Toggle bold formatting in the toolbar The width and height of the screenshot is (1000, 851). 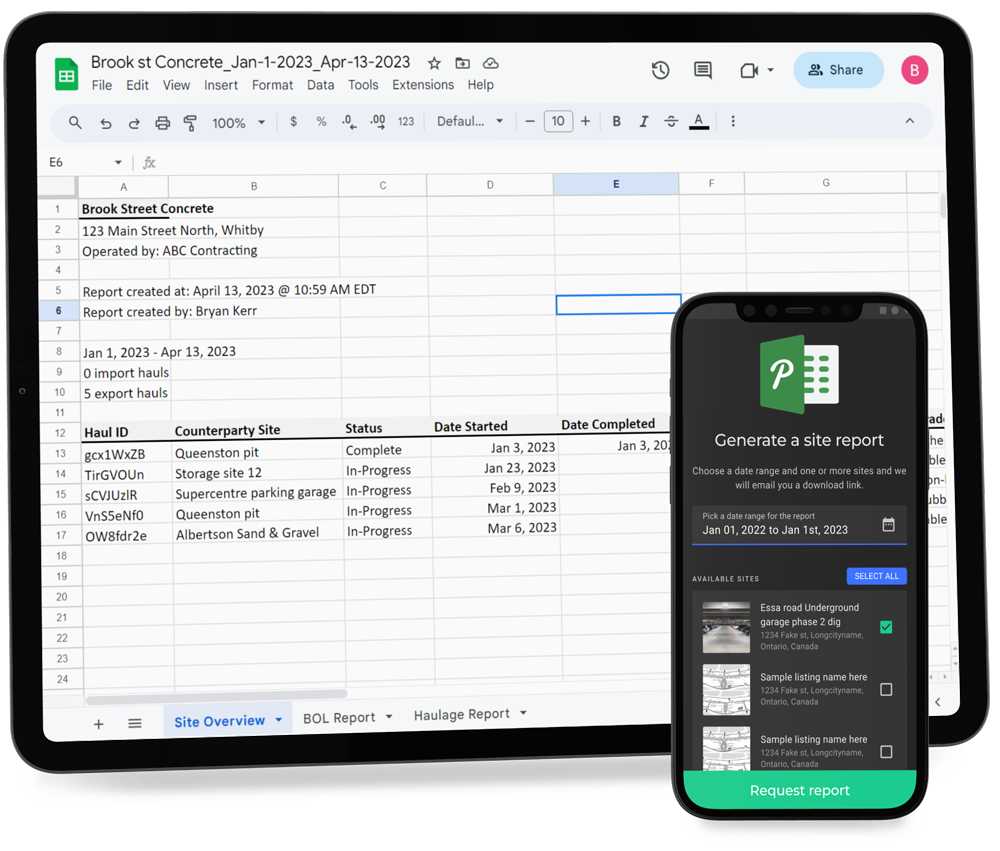click(617, 122)
